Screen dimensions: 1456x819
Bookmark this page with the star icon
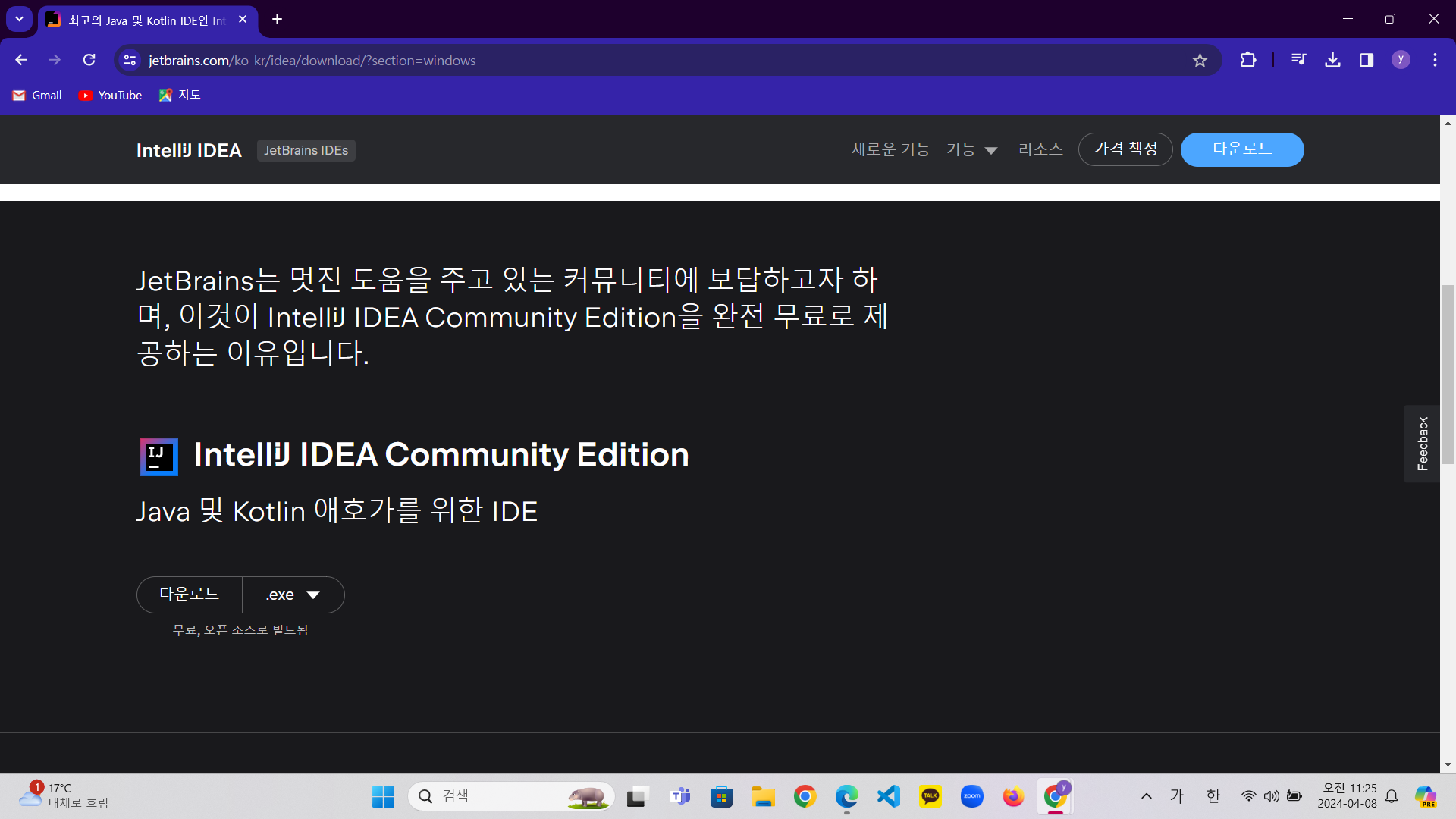(x=1200, y=60)
